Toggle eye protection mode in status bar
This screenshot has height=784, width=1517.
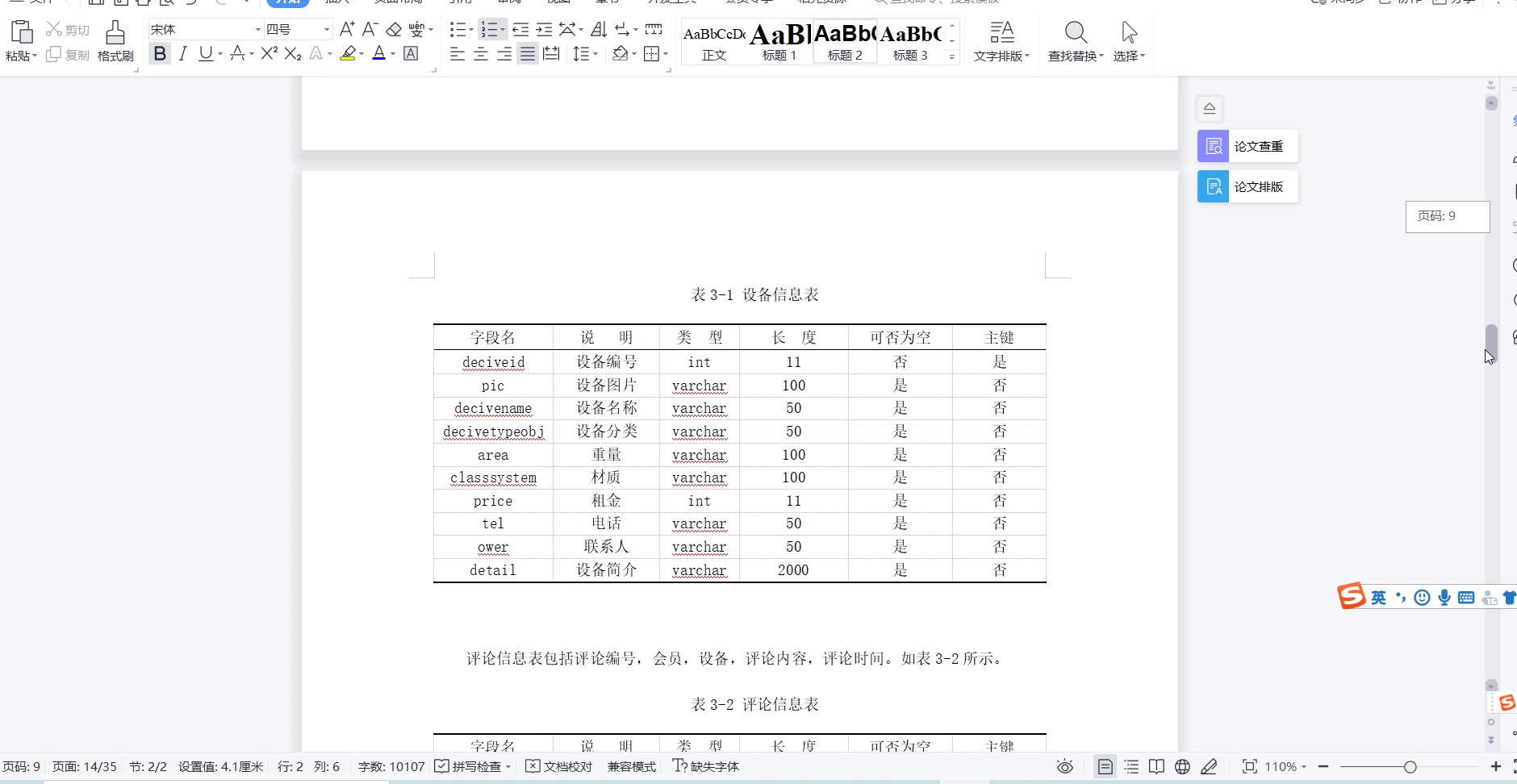coord(1065,766)
